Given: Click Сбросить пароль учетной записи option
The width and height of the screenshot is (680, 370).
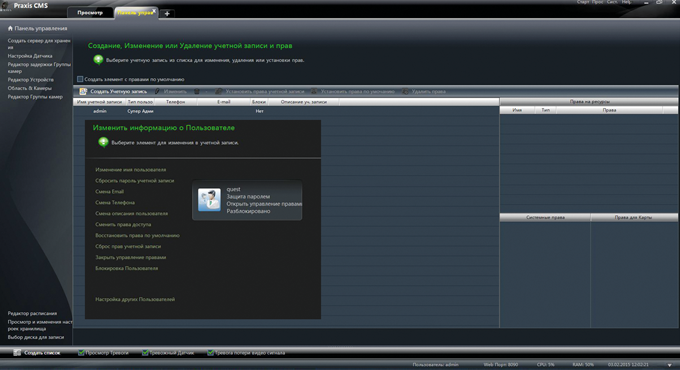Looking at the screenshot, I should click(134, 180).
